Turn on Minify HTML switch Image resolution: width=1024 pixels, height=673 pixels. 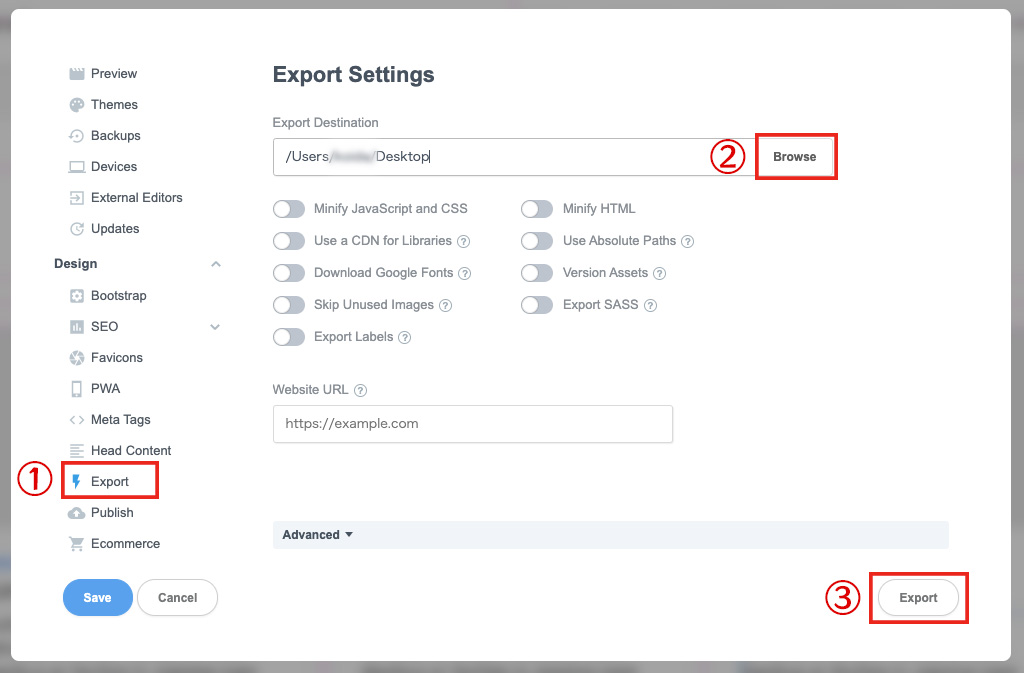[537, 209]
